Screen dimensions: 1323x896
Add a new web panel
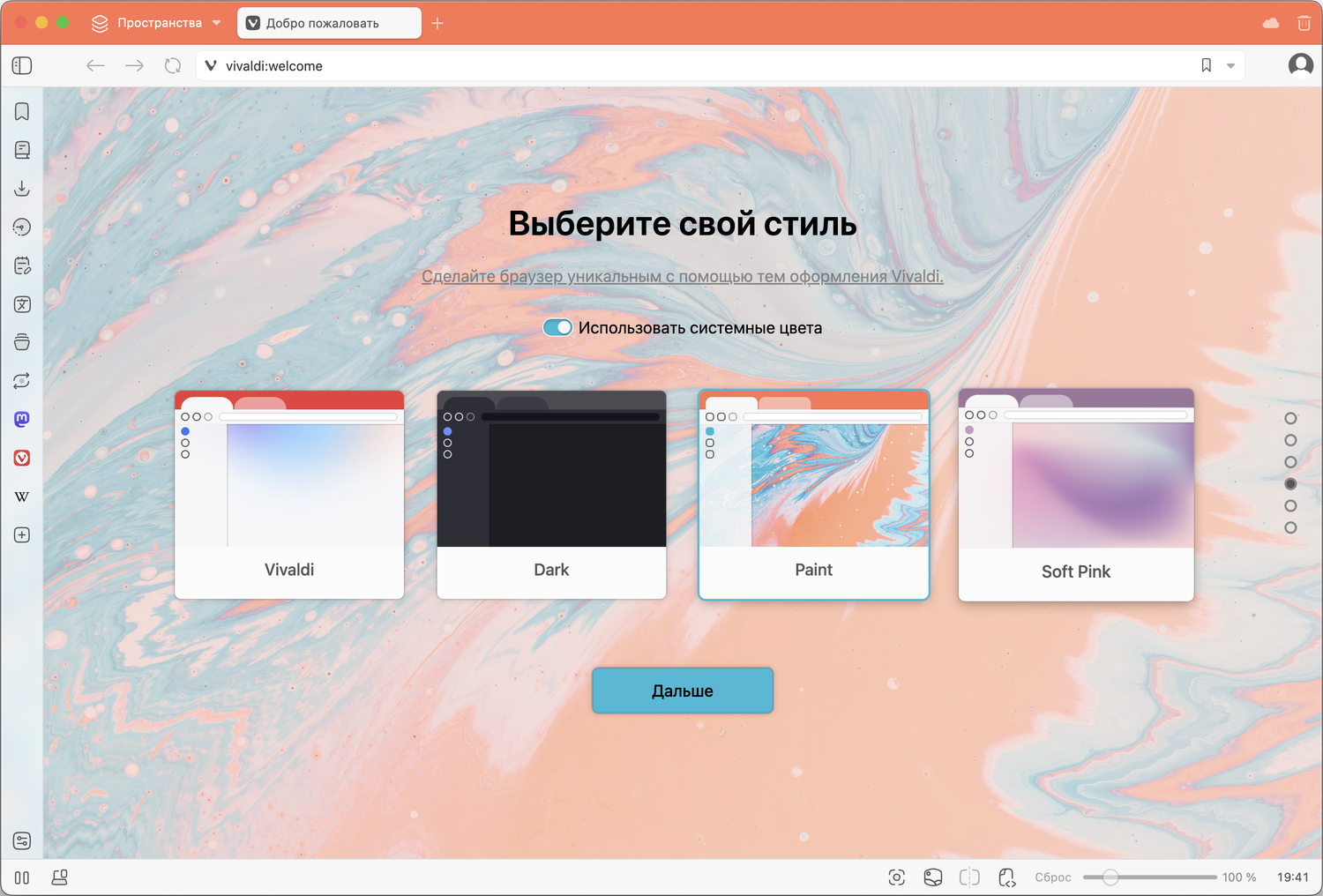[22, 535]
